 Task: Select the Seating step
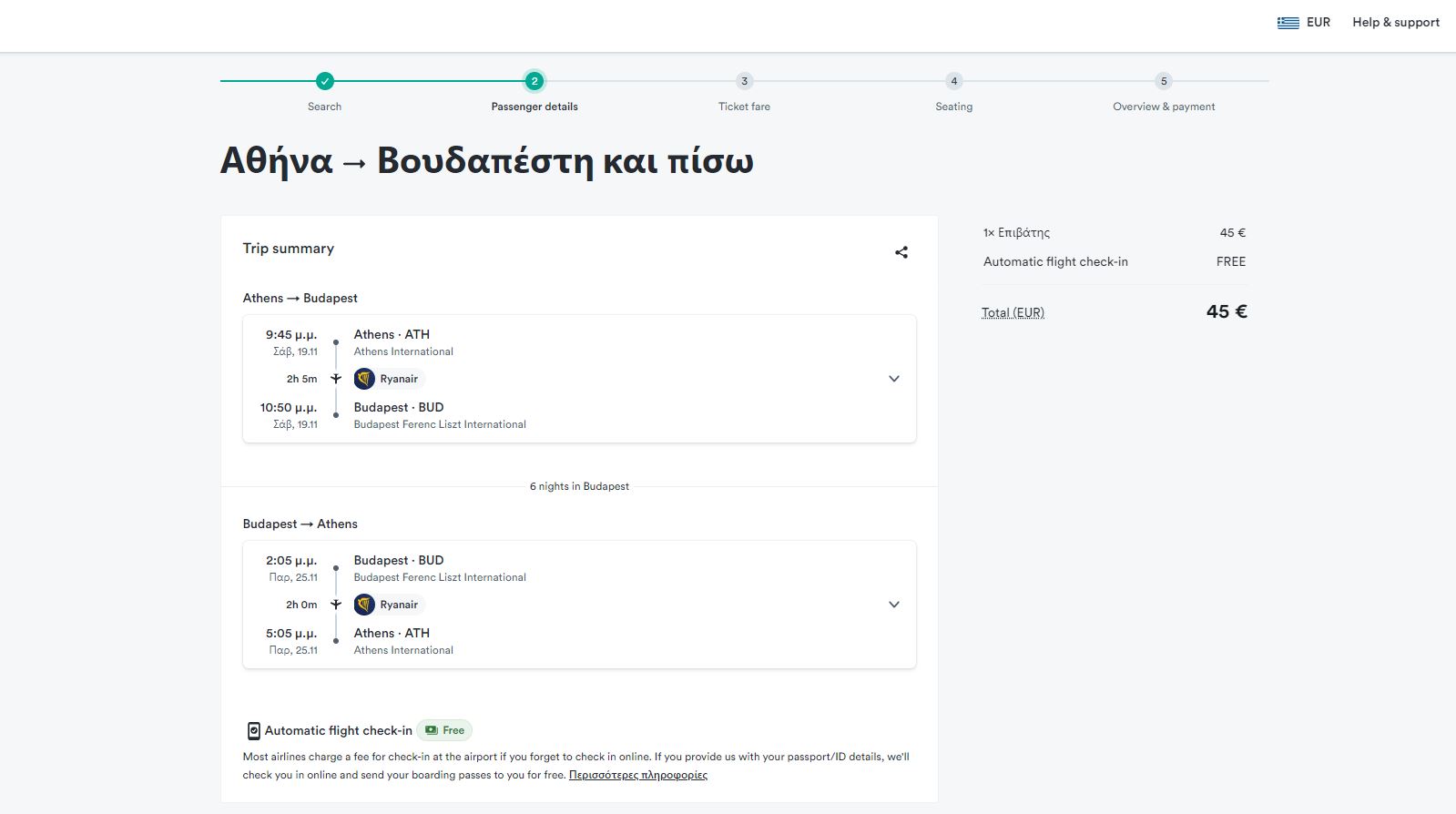(953, 107)
